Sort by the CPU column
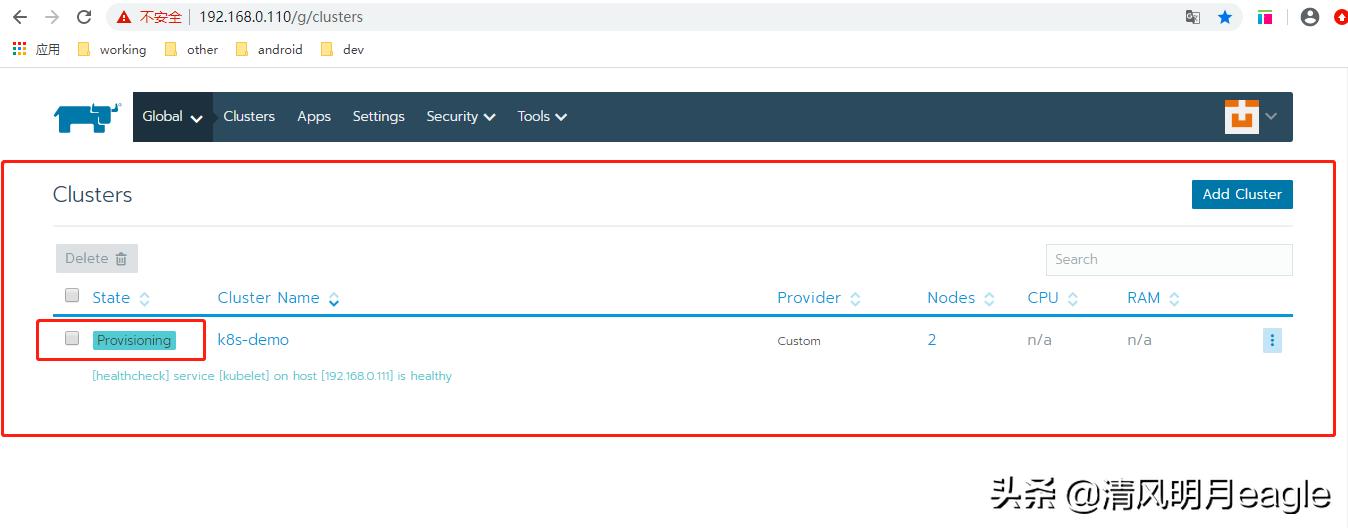 point(1053,298)
